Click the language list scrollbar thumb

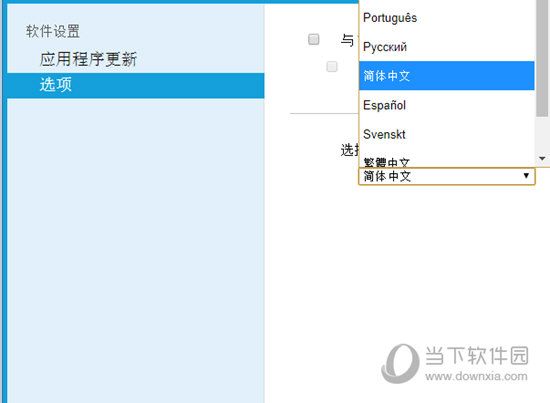tap(542, 58)
